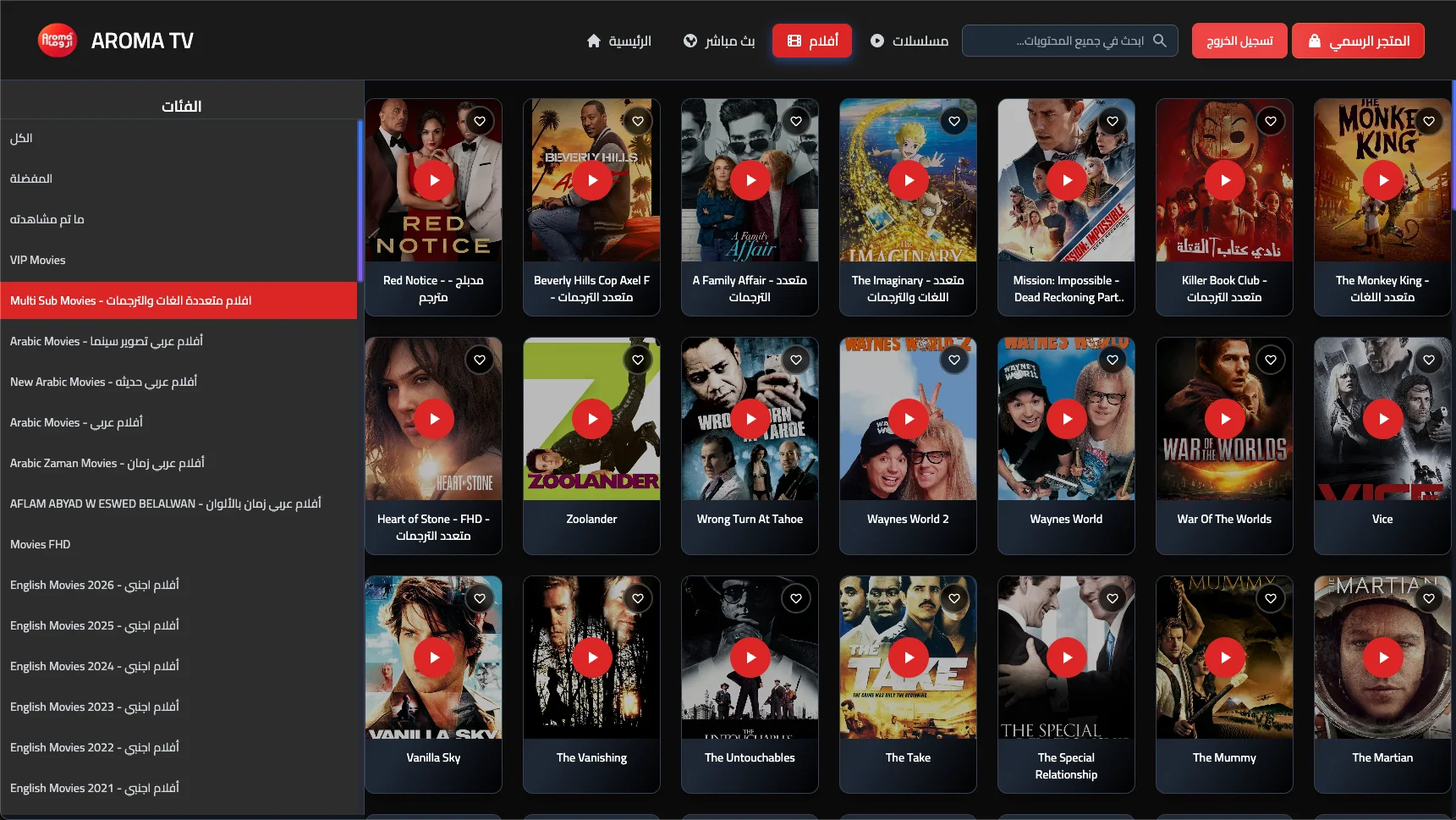Favorite Beverly Hills Cop heart icon
The height and width of the screenshot is (820, 1456).
638,121
